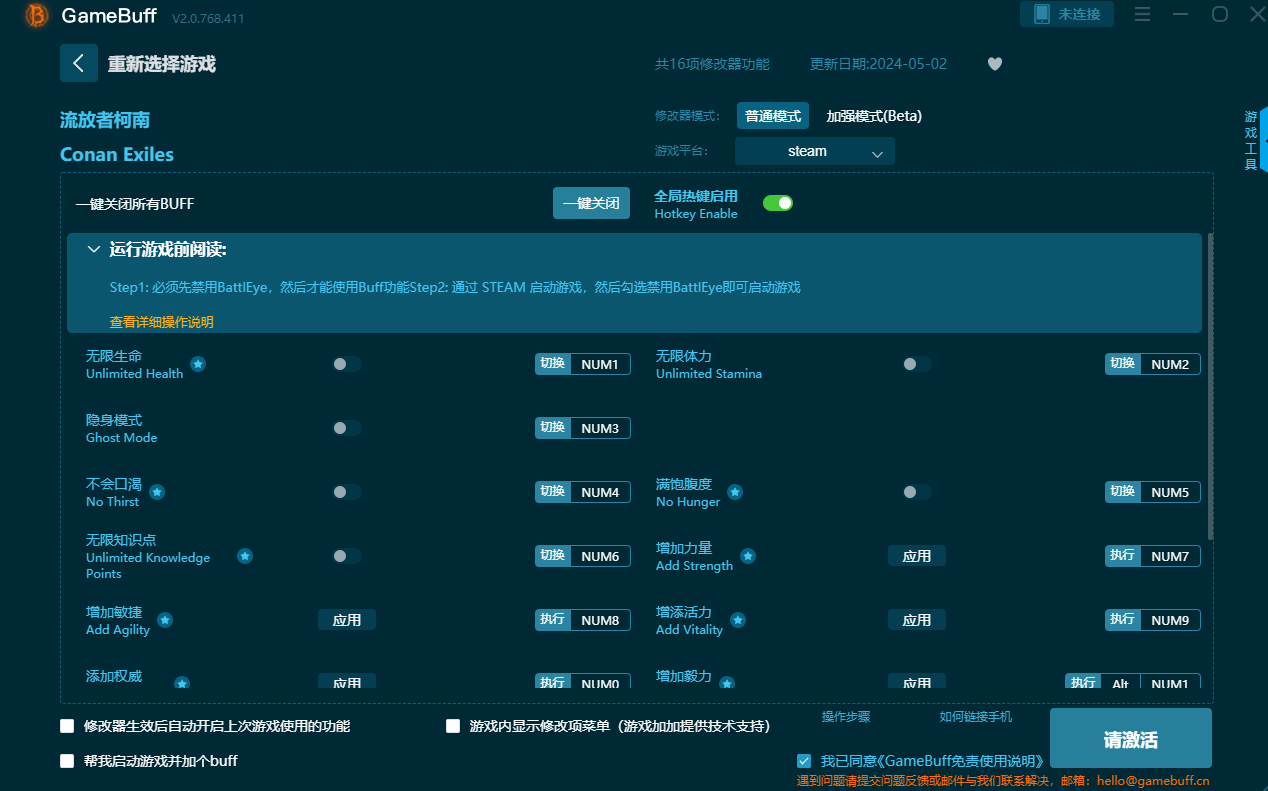Click NUM1 hotkey field for Unlimited Health
1268x791 pixels.
(600, 364)
